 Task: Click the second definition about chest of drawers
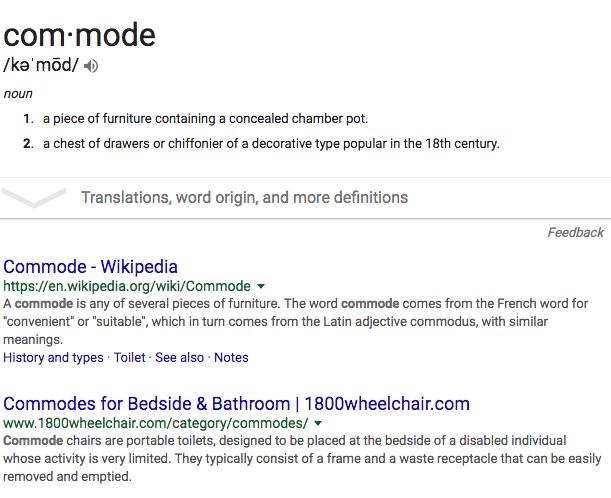271,143
